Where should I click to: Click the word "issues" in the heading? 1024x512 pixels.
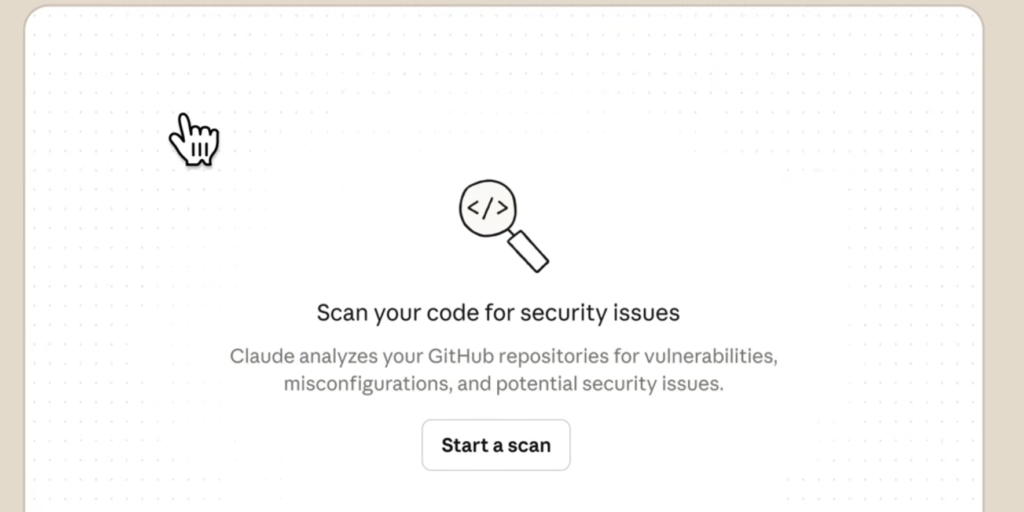(649, 313)
